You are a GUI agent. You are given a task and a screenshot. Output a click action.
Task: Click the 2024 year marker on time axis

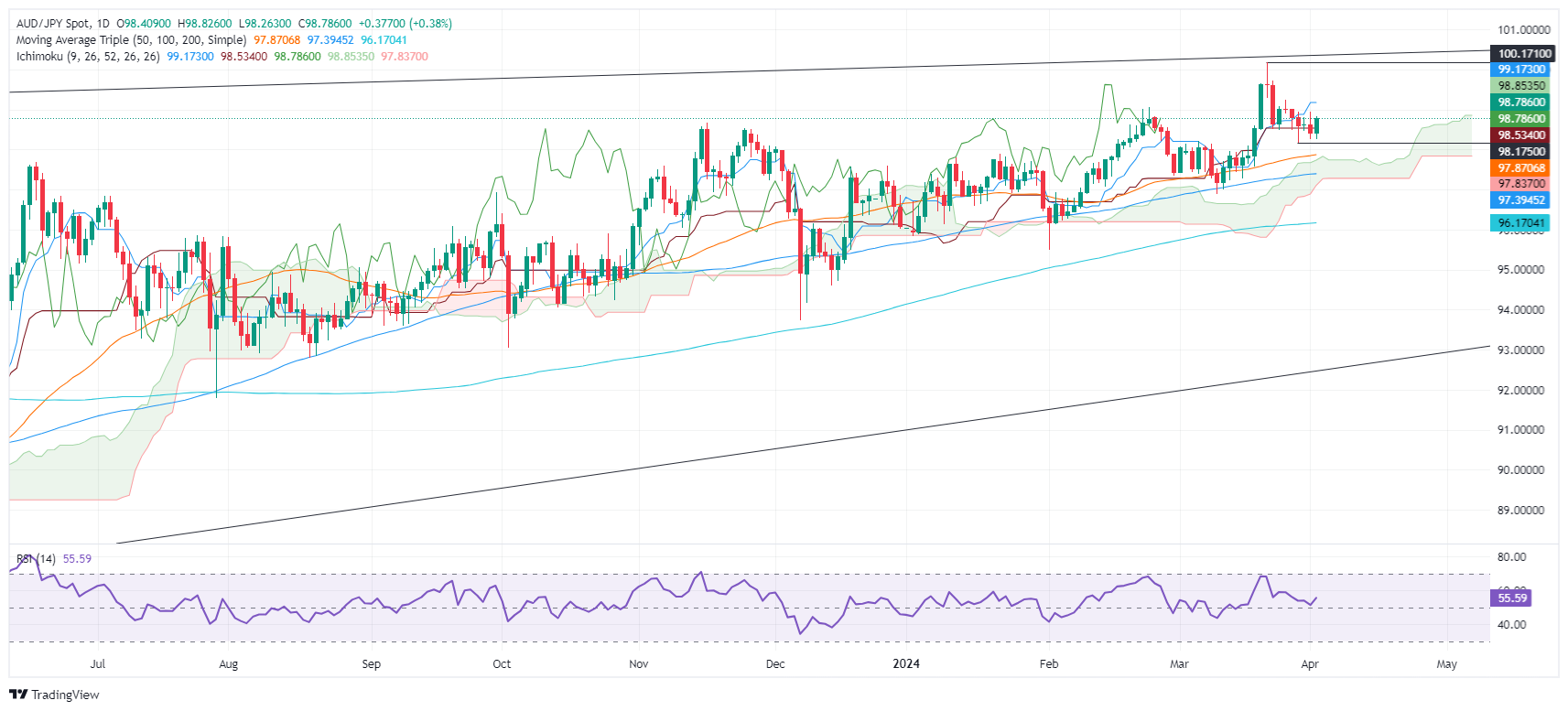point(906,664)
